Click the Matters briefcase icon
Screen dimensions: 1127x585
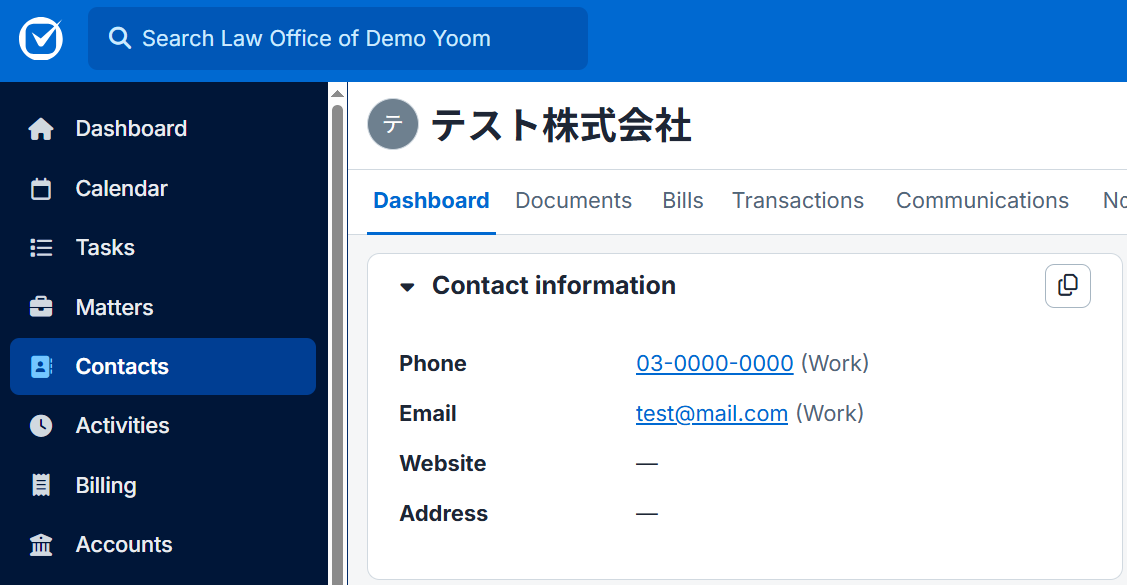tap(41, 307)
